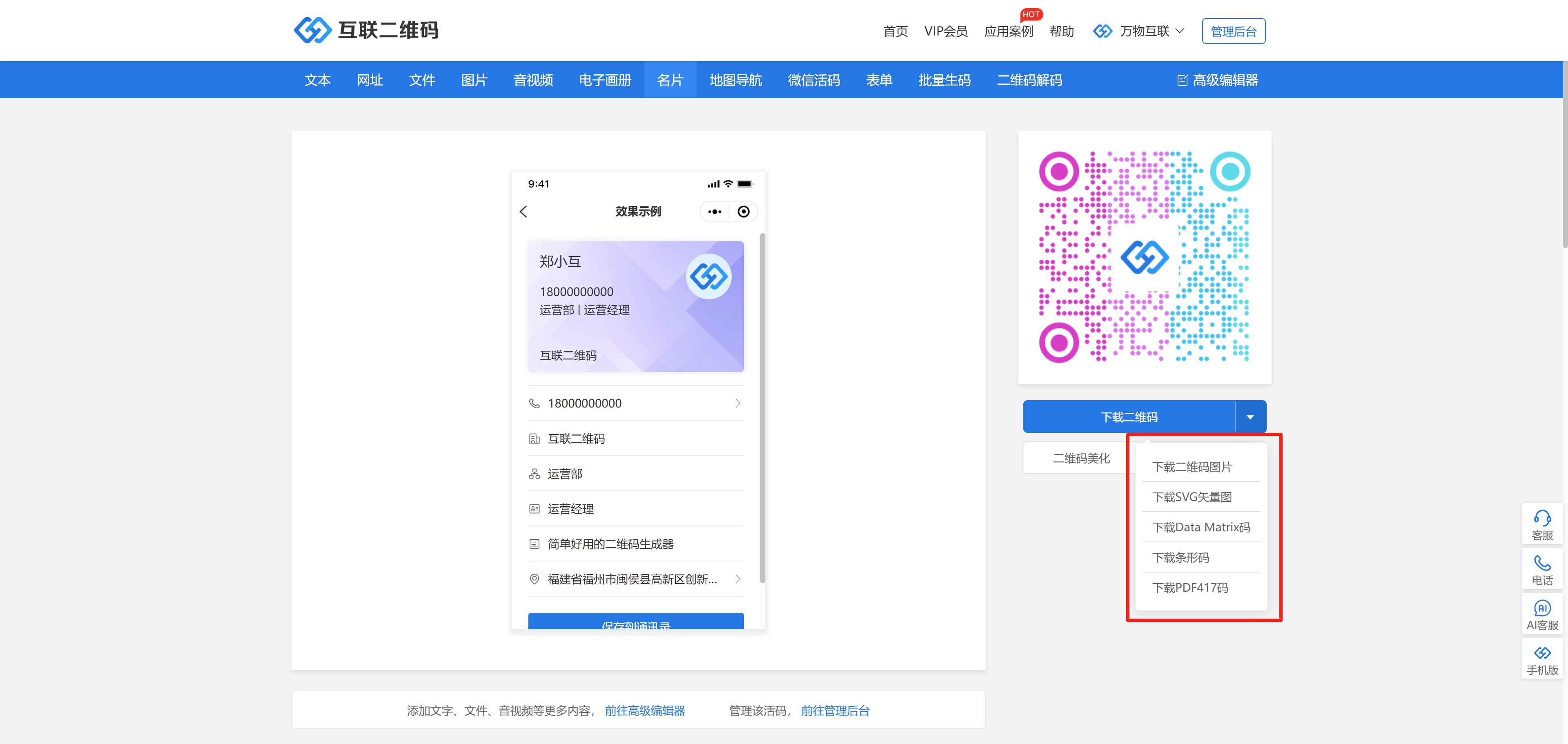Click the logo avatar on business card

(x=708, y=276)
